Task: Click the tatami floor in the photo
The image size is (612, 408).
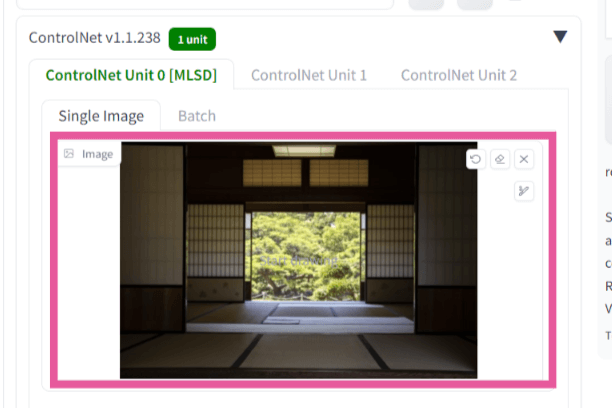Action: click(x=298, y=351)
